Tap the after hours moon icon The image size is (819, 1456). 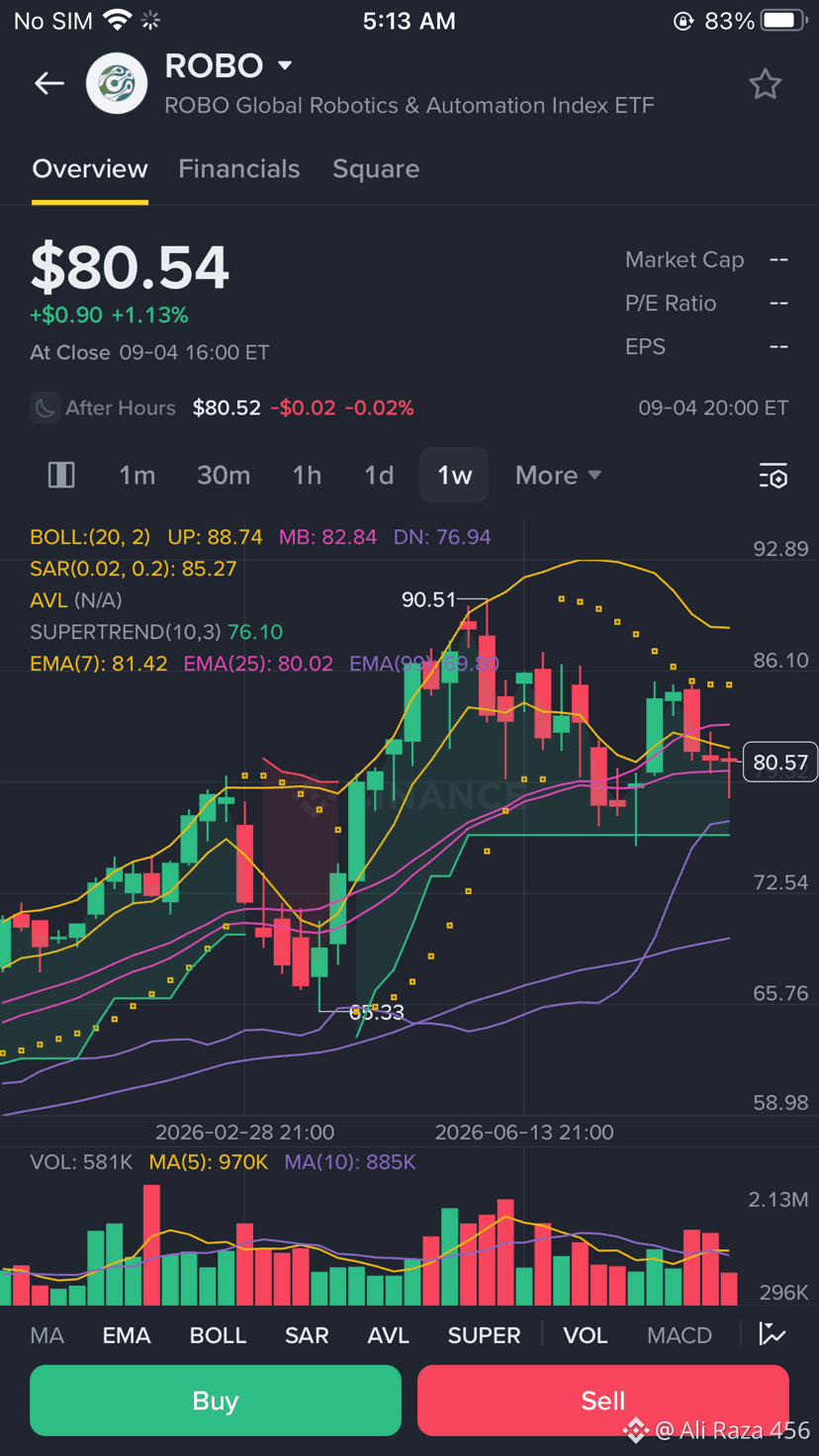tap(45, 408)
